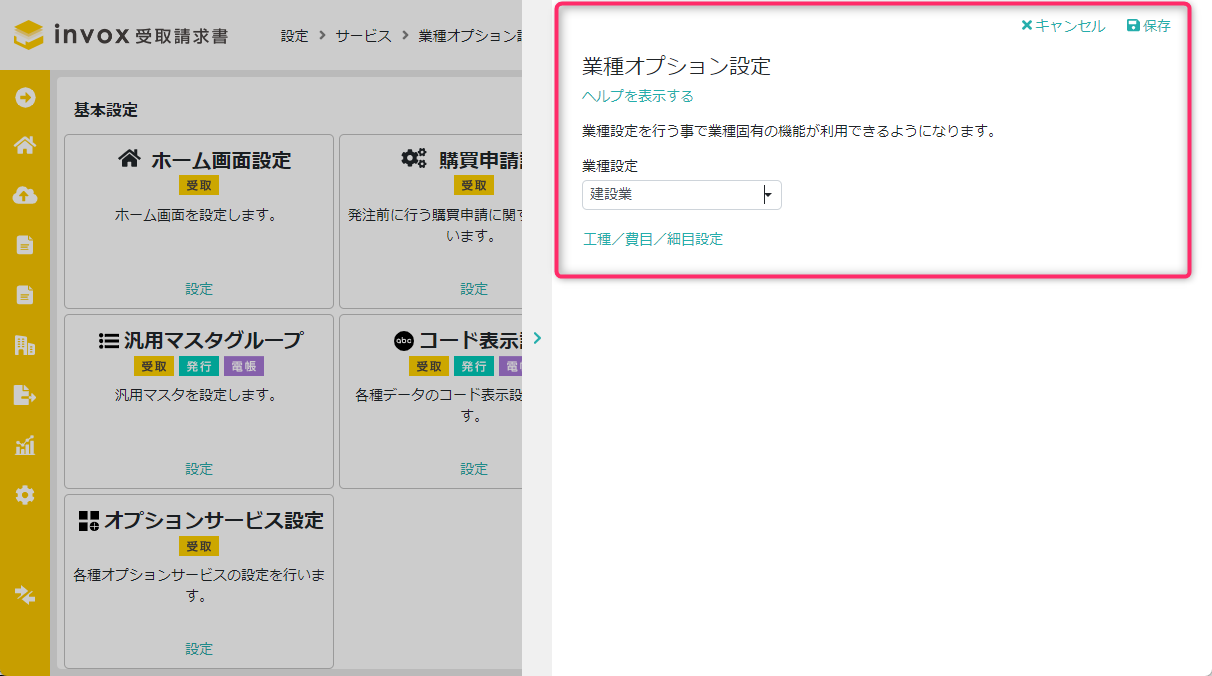Select the circular arrow icon atop sidebar

click(x=25, y=97)
